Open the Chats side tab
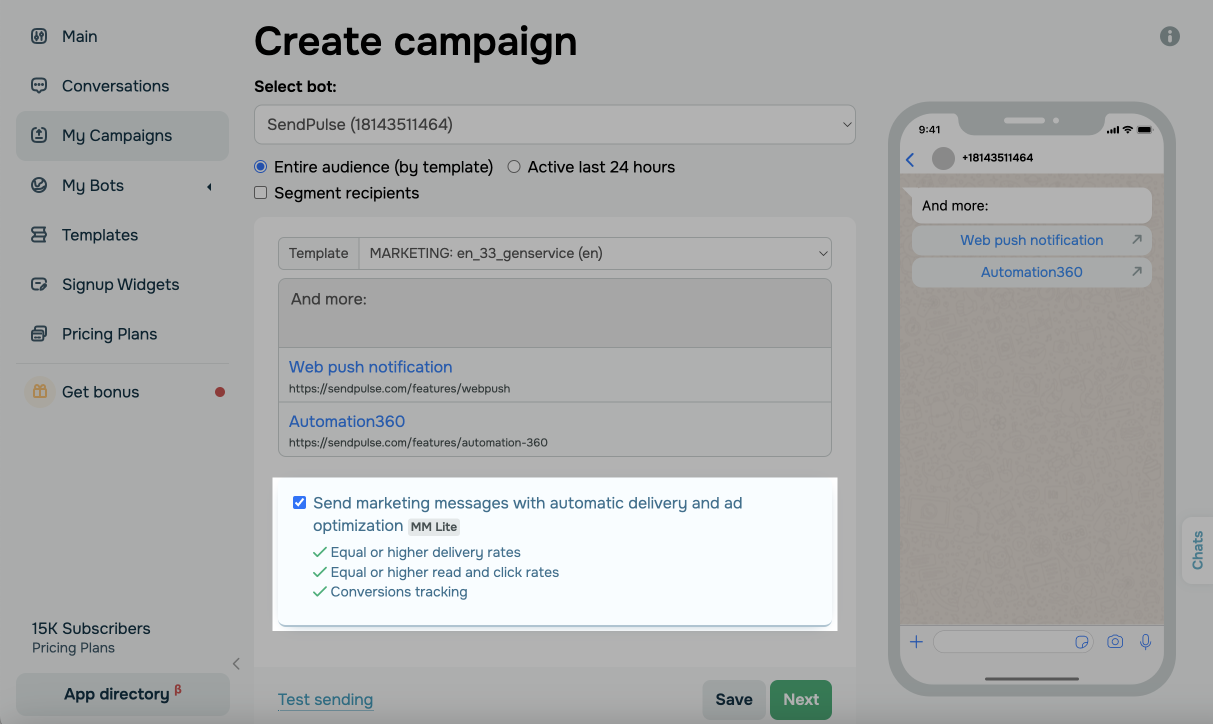1213x724 pixels. click(x=1197, y=550)
